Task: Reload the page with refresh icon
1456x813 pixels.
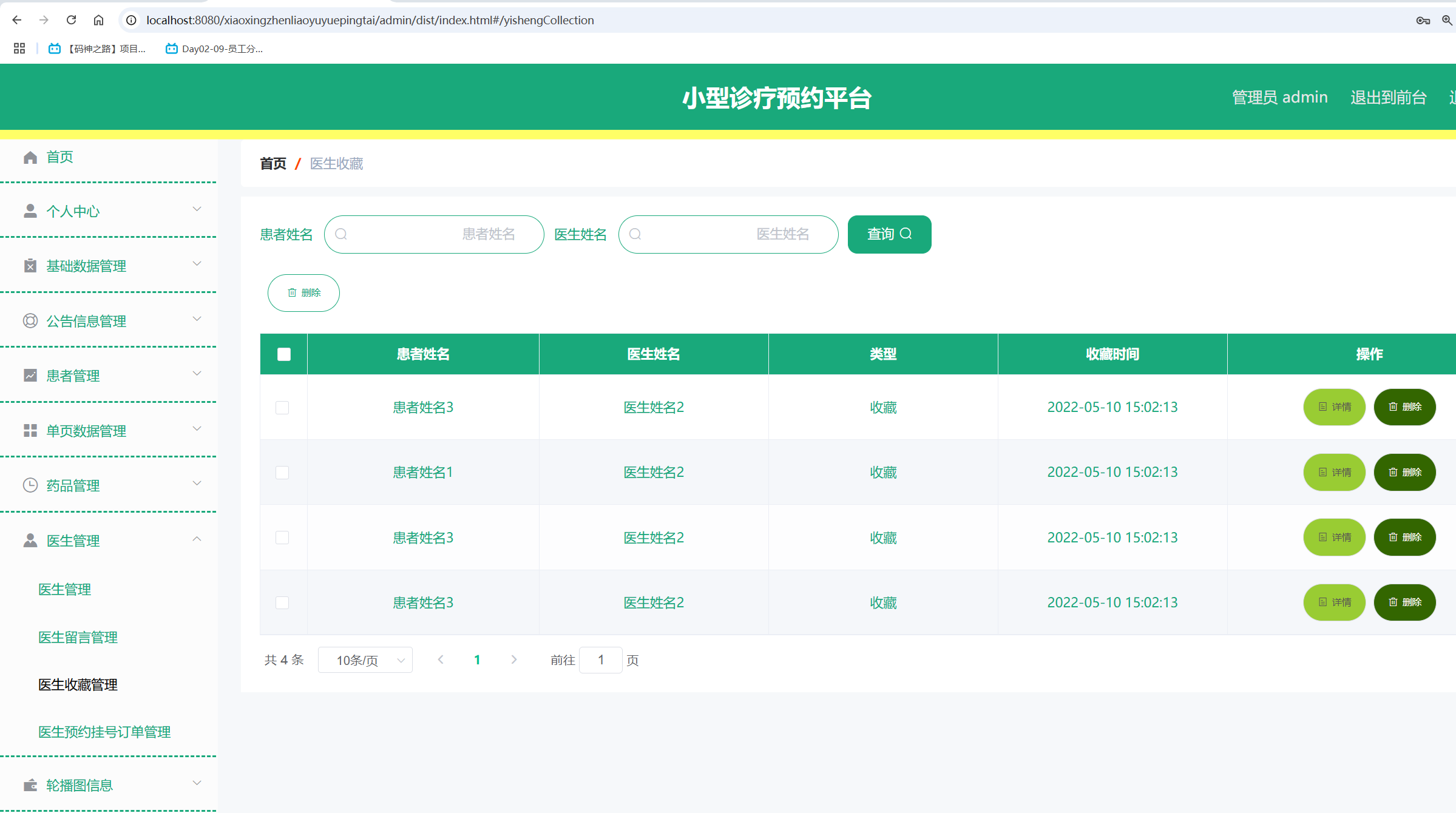Action: [71, 20]
